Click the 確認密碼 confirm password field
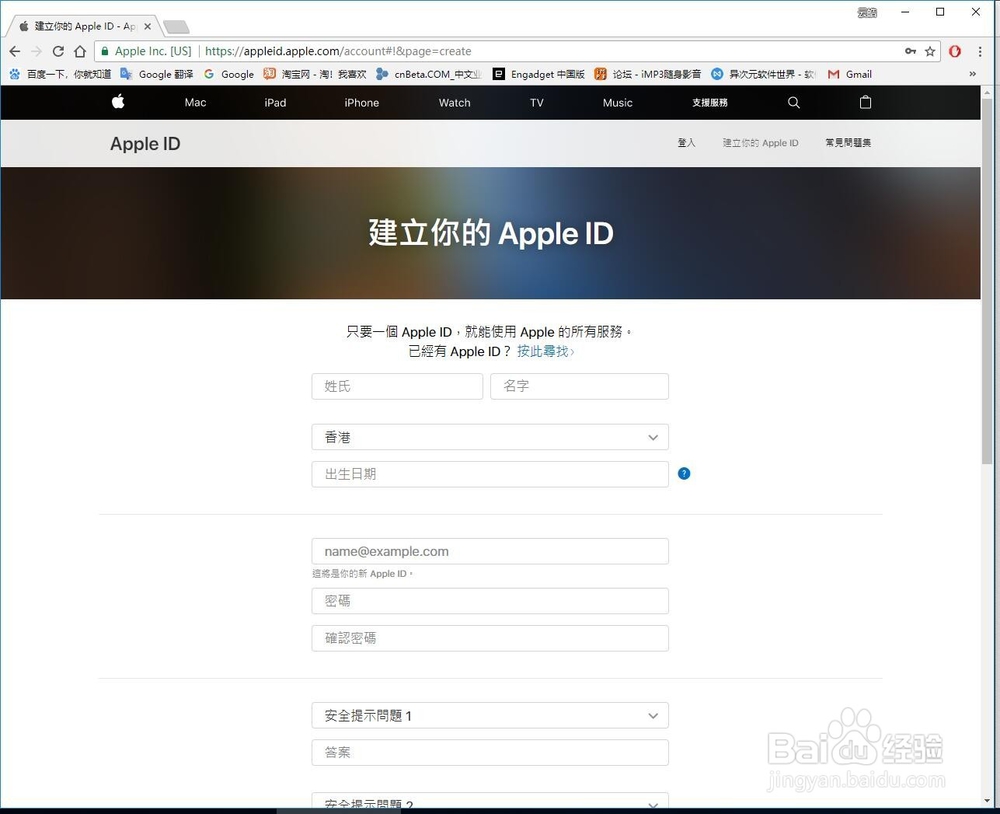The height and width of the screenshot is (814, 1000). tap(490, 638)
